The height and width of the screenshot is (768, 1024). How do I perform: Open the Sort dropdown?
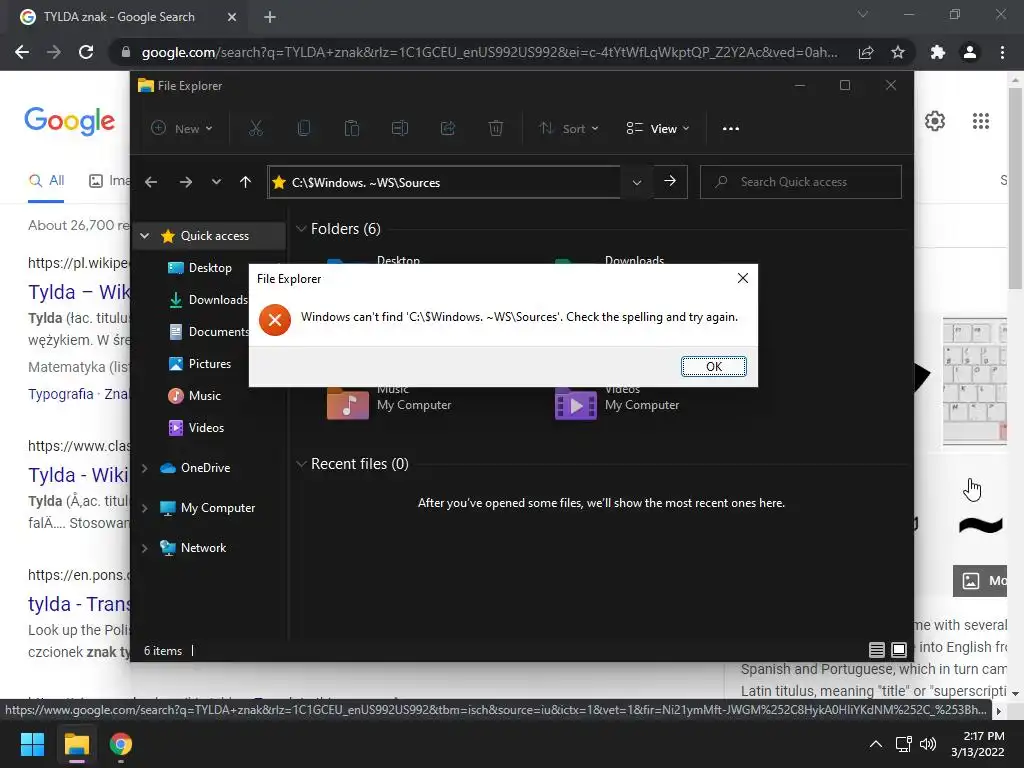coord(568,129)
